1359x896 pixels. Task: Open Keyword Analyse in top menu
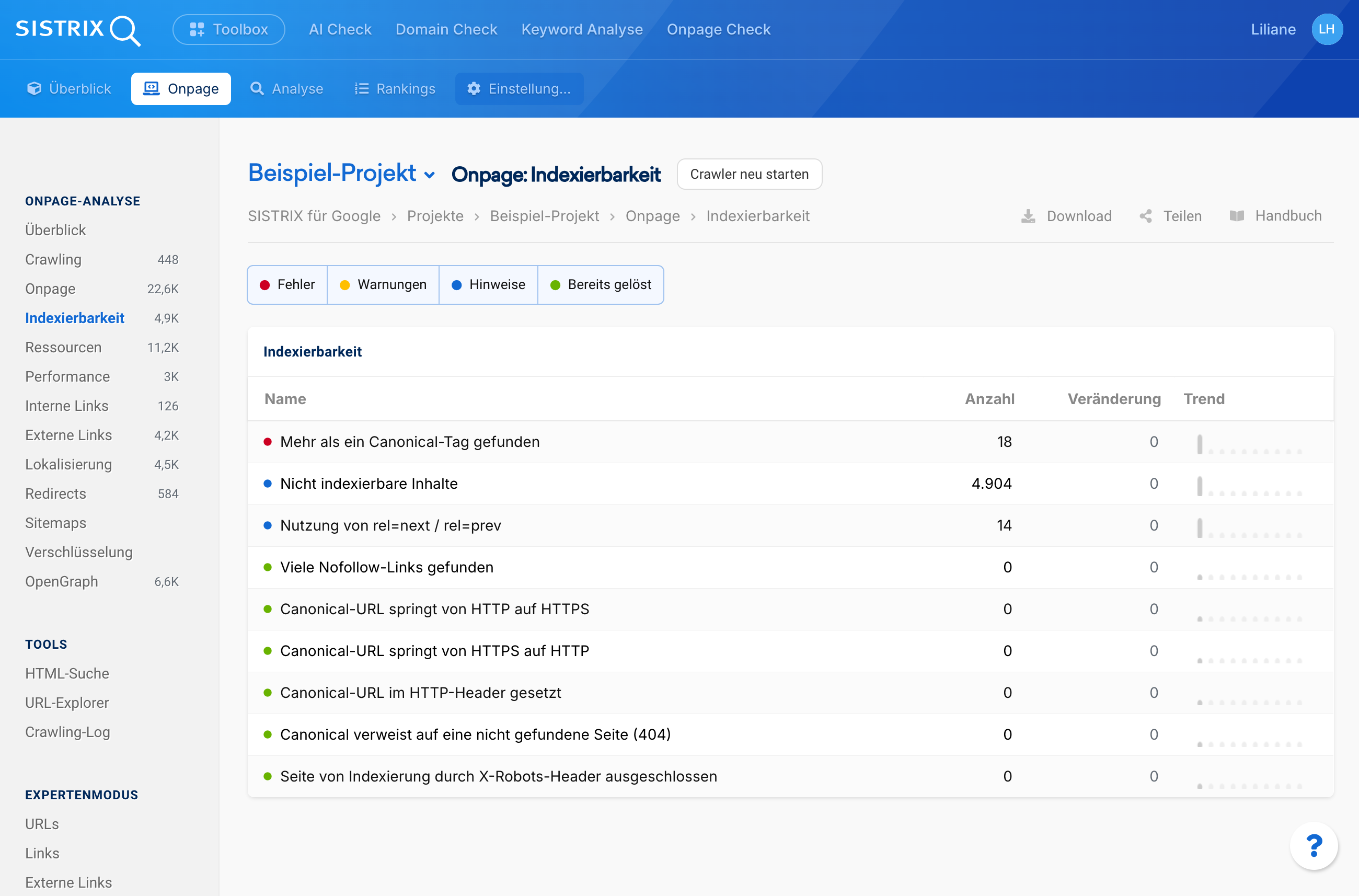point(582,29)
